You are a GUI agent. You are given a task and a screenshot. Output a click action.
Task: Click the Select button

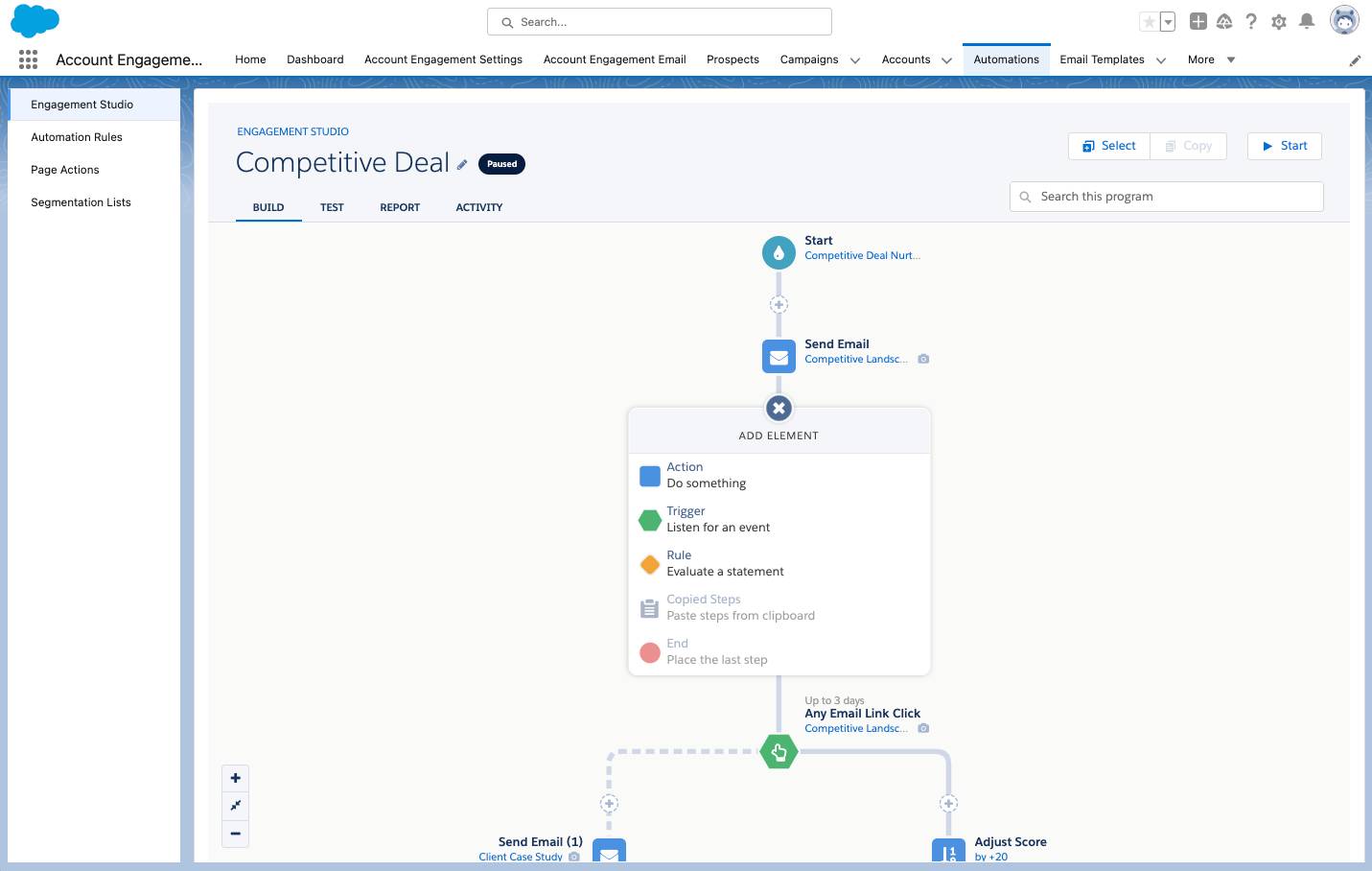click(1109, 146)
